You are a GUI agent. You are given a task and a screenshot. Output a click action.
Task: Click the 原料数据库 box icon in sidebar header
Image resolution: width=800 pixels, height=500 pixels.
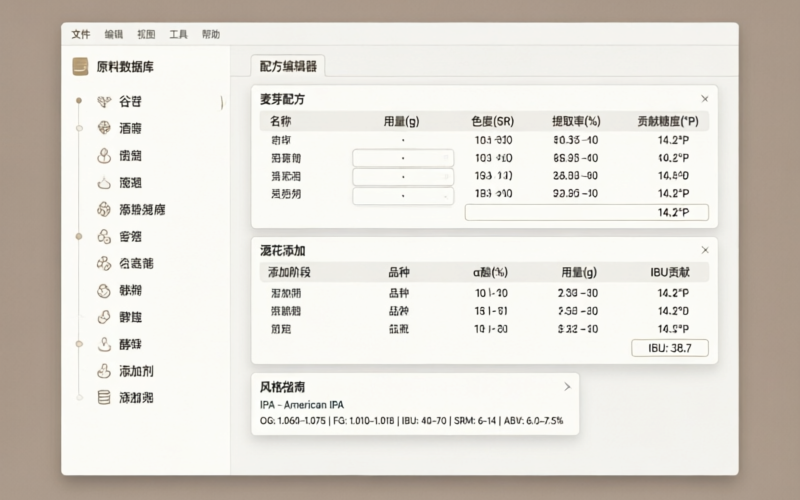click(x=80, y=66)
